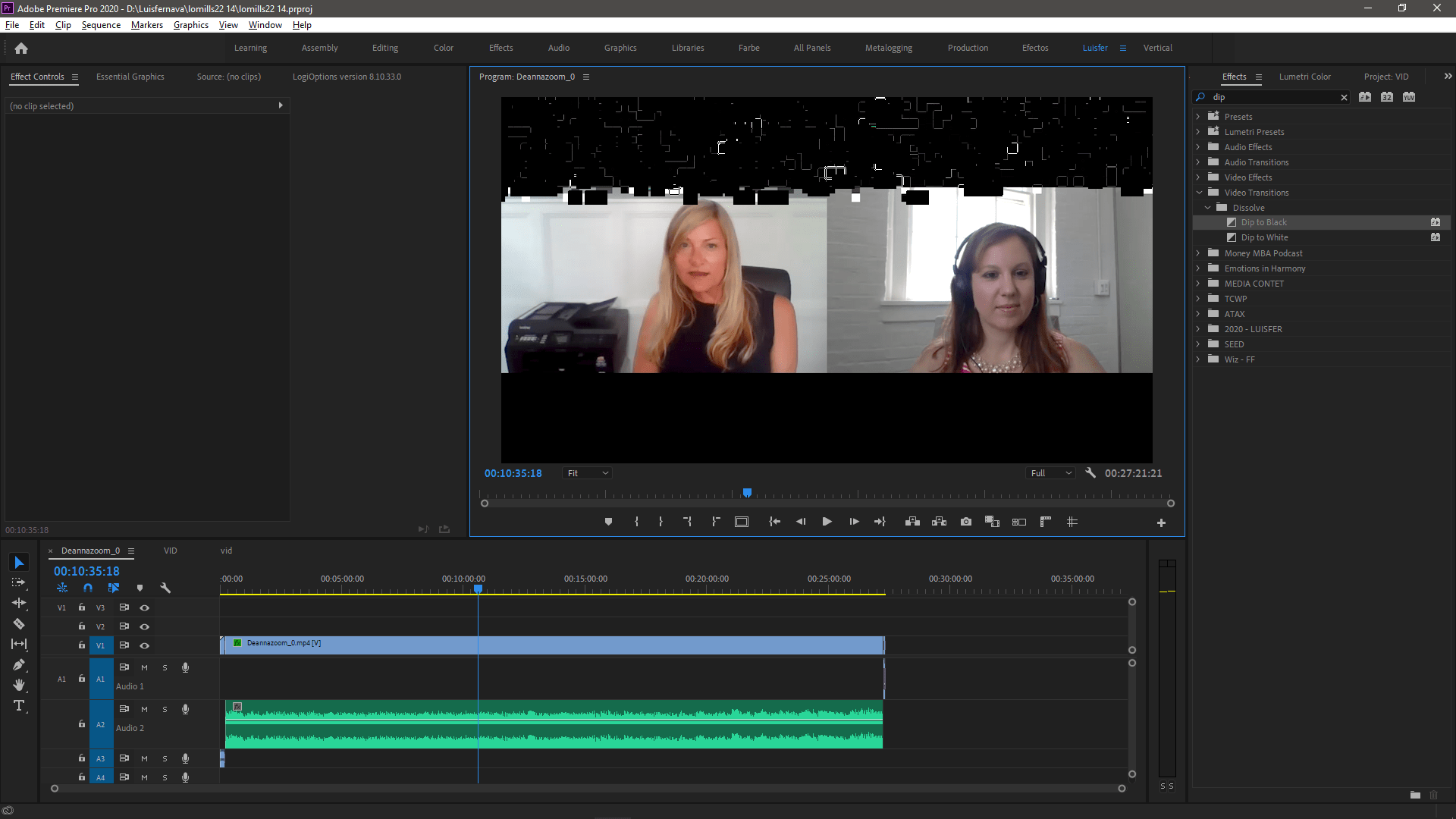Select the Pen tool in the timeline toolbar
The height and width of the screenshot is (819, 1456).
(x=19, y=665)
